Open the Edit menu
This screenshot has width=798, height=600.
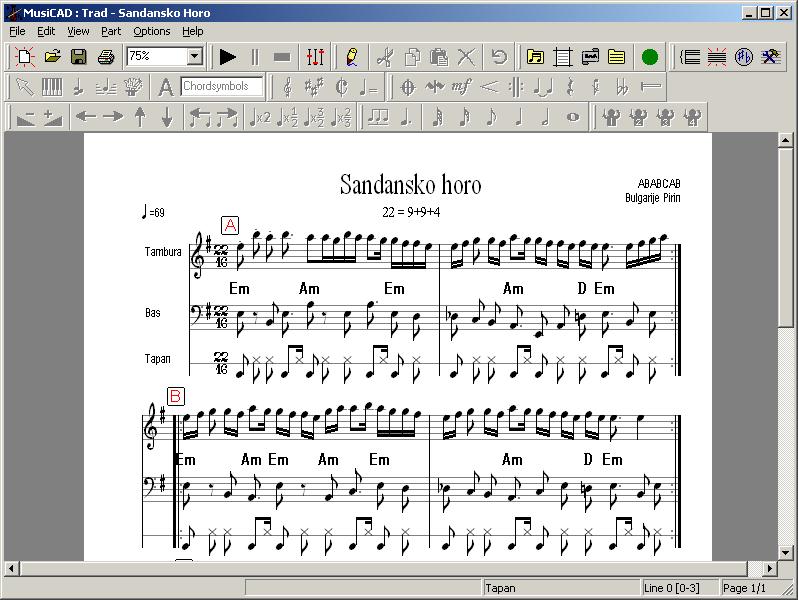[46, 31]
